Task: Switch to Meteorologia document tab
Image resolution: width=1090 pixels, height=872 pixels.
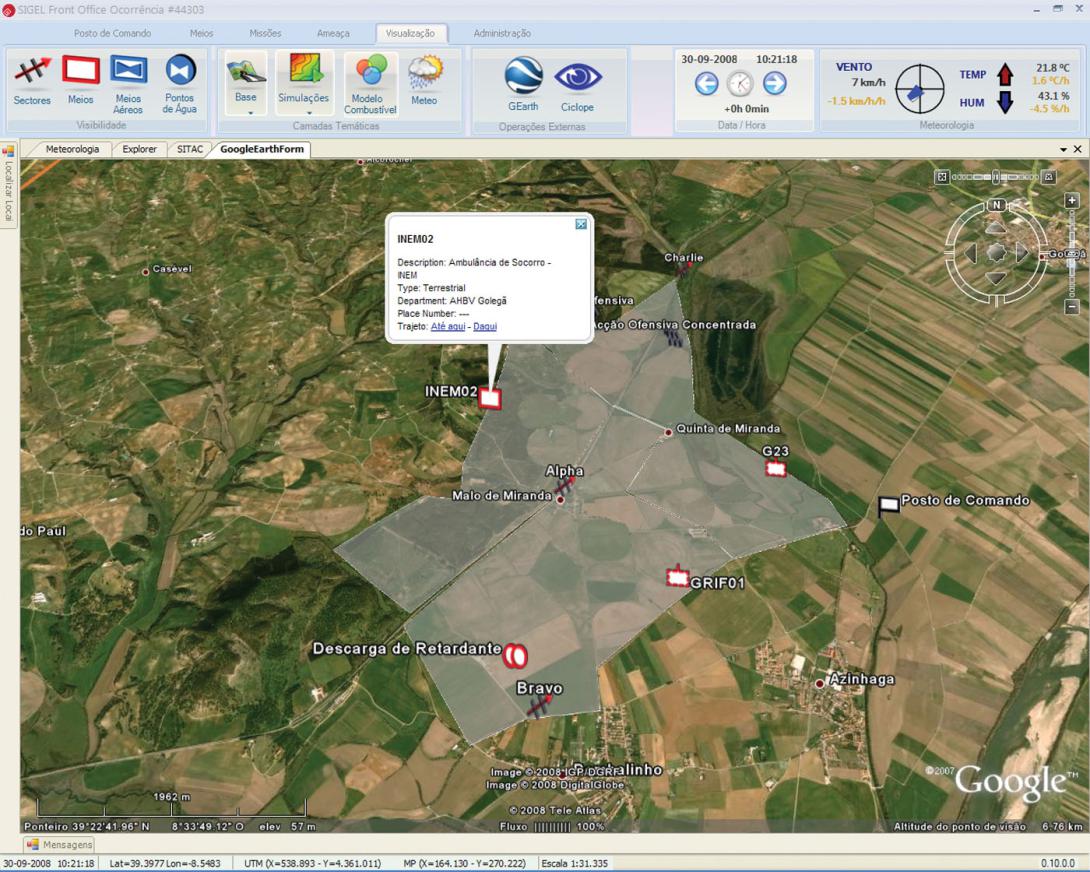Action: tap(72, 150)
